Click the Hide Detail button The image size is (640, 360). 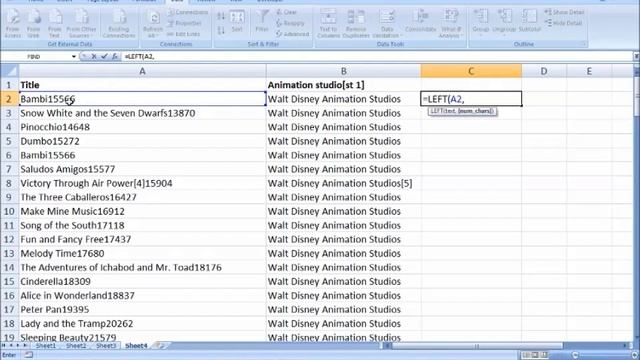(x=564, y=23)
